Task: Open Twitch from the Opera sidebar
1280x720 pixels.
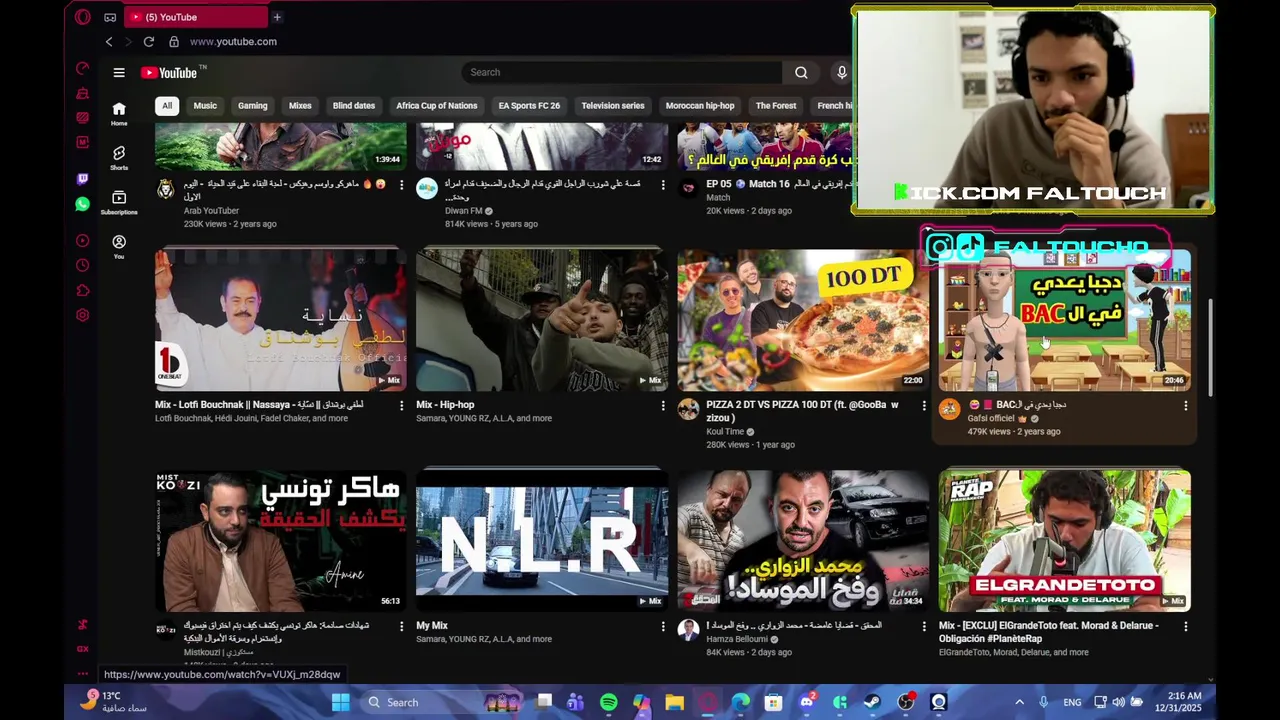Action: [x=83, y=179]
